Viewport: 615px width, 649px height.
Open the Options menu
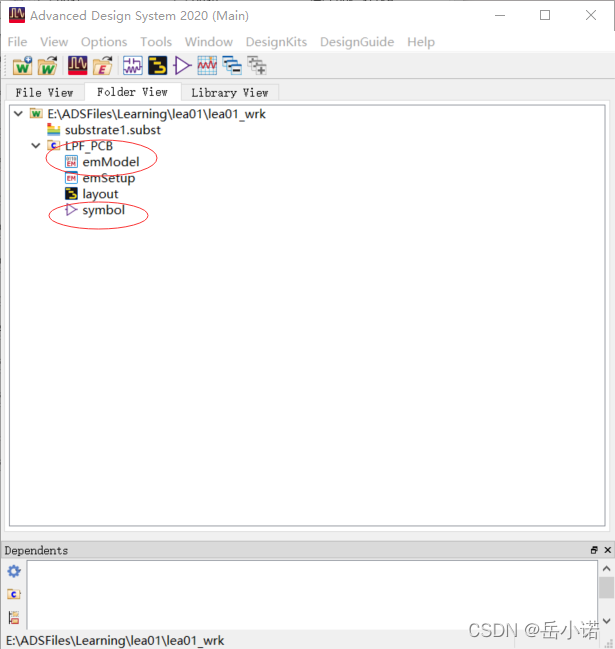[104, 42]
